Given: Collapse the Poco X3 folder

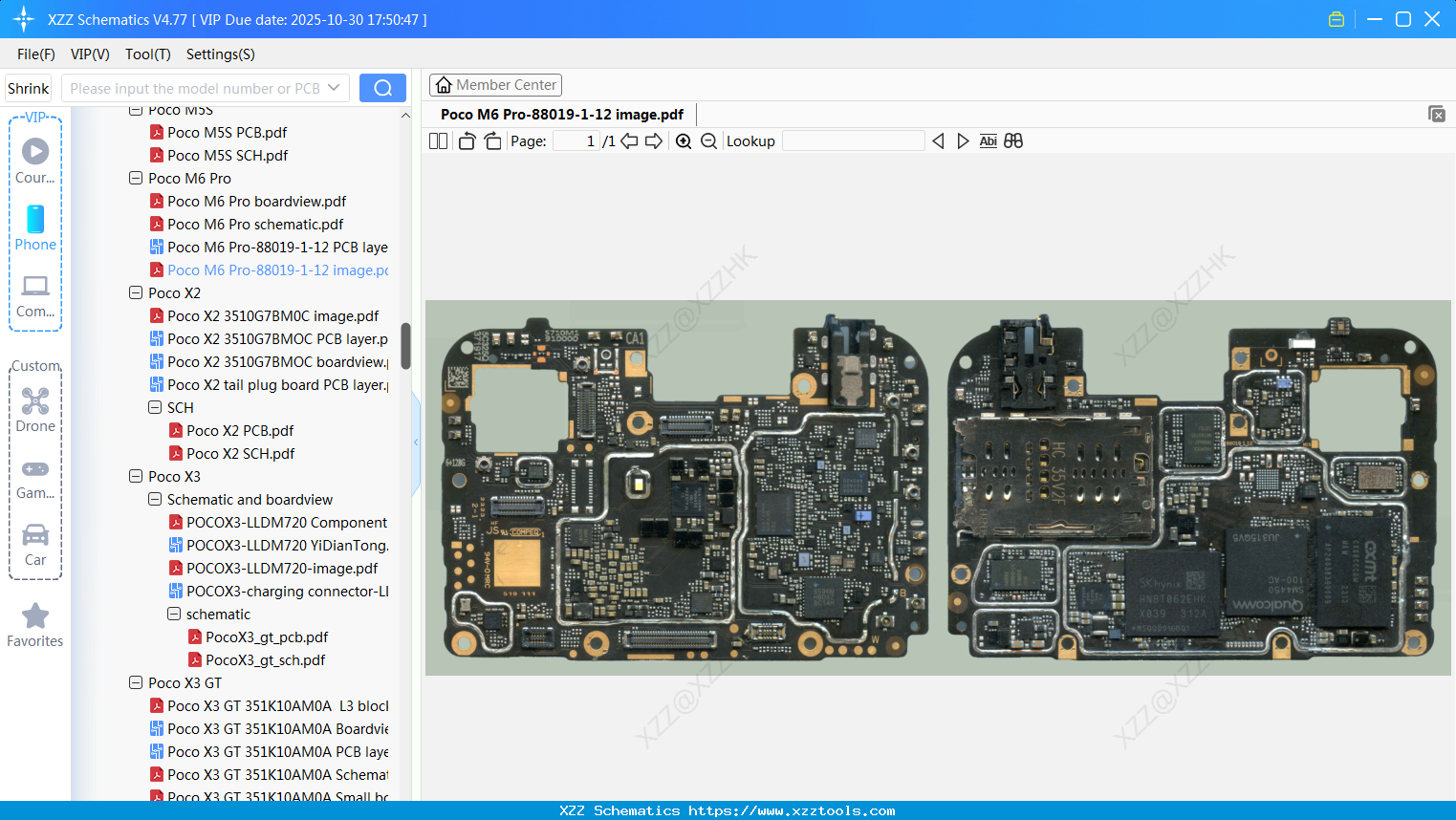Looking at the screenshot, I should pyautogui.click(x=136, y=476).
